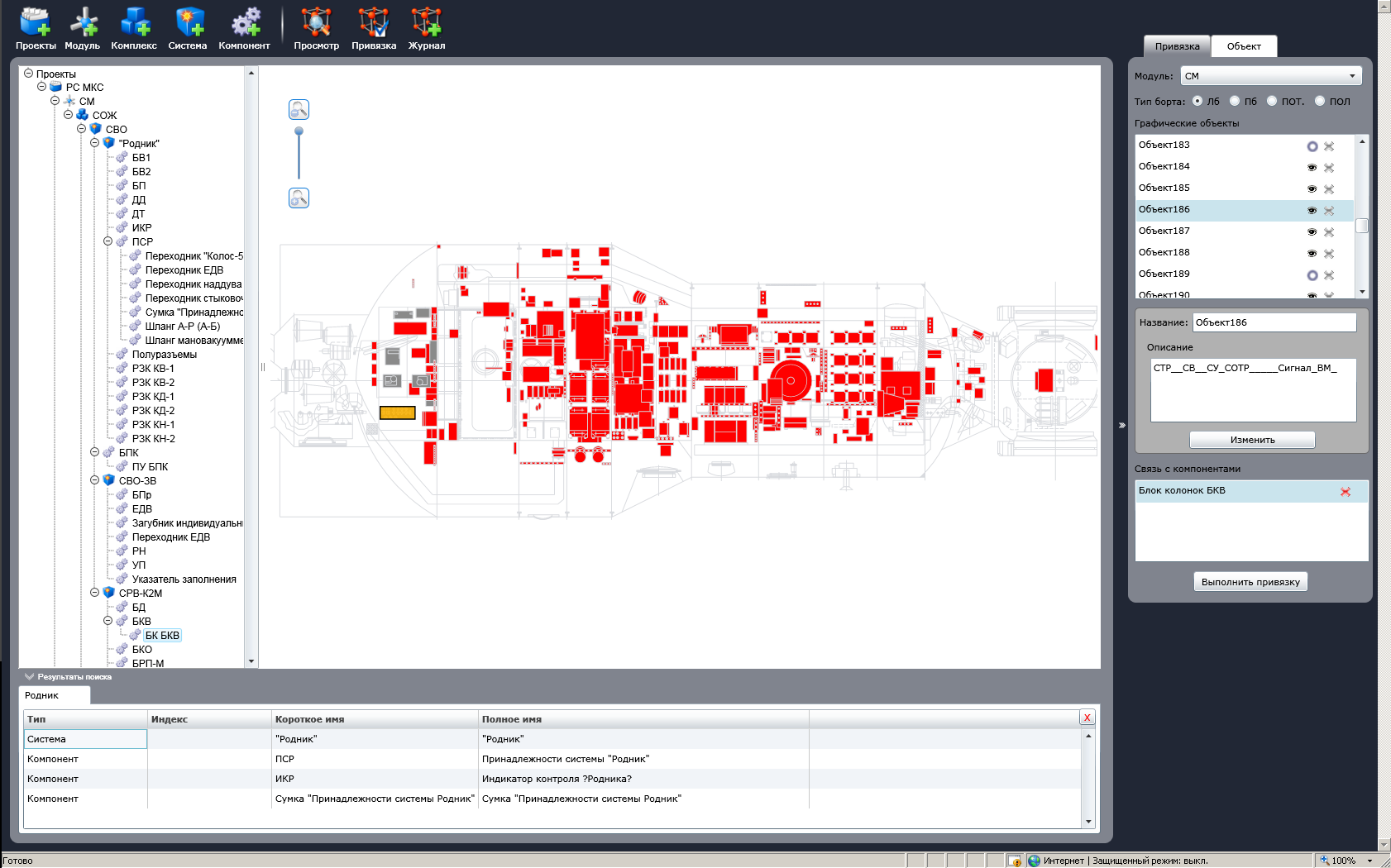Image resolution: width=1391 pixels, height=868 pixels.
Task: Delete Объект189 with its X icon
Action: tap(1329, 275)
